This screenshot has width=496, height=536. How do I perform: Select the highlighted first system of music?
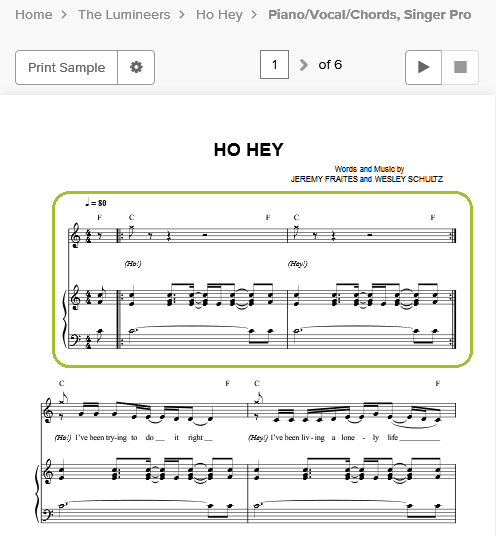click(263, 279)
